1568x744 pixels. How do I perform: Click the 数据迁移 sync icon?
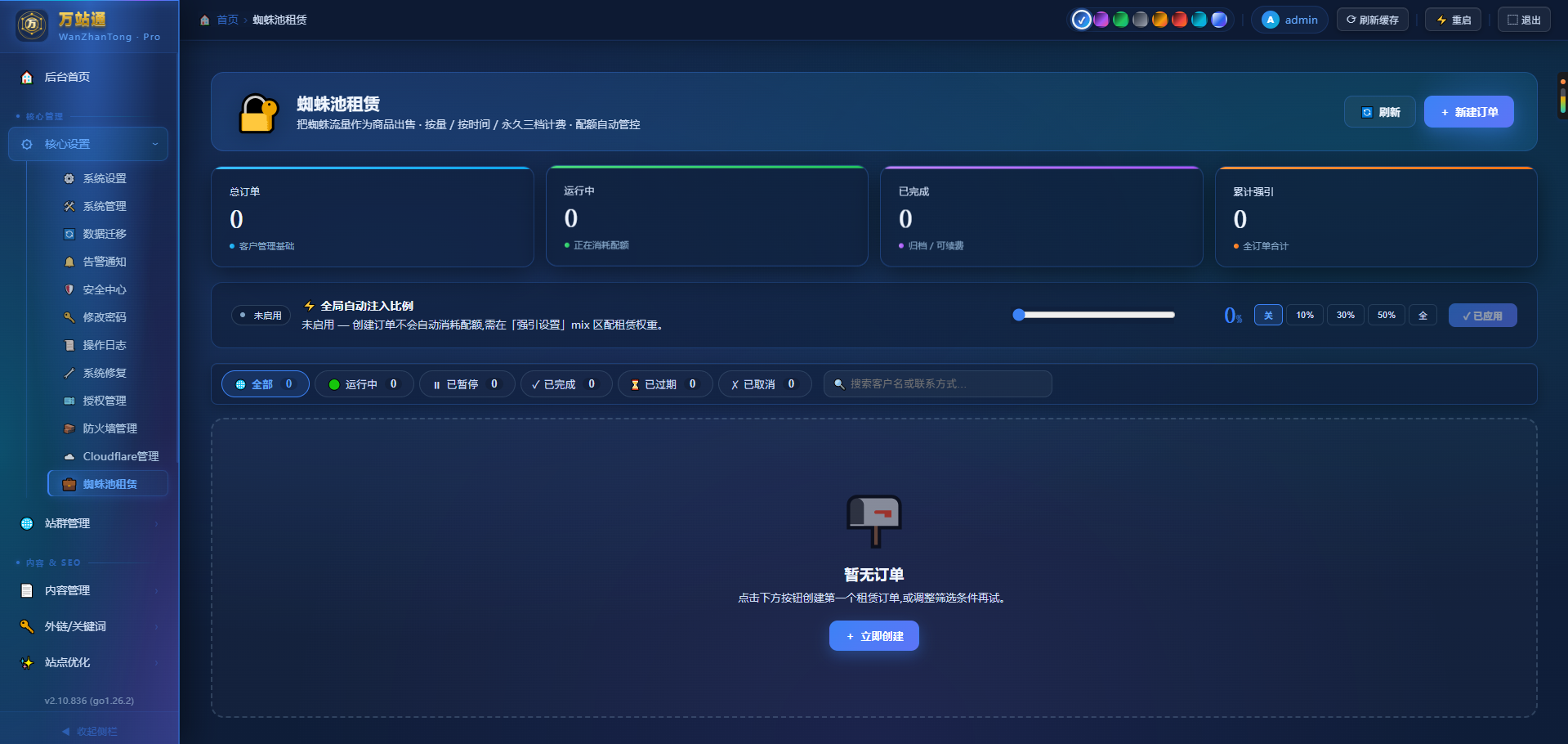click(x=69, y=234)
